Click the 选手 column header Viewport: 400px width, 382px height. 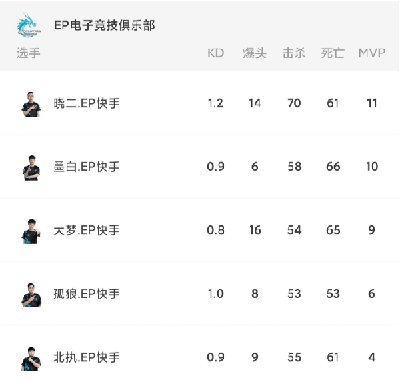tap(29, 53)
